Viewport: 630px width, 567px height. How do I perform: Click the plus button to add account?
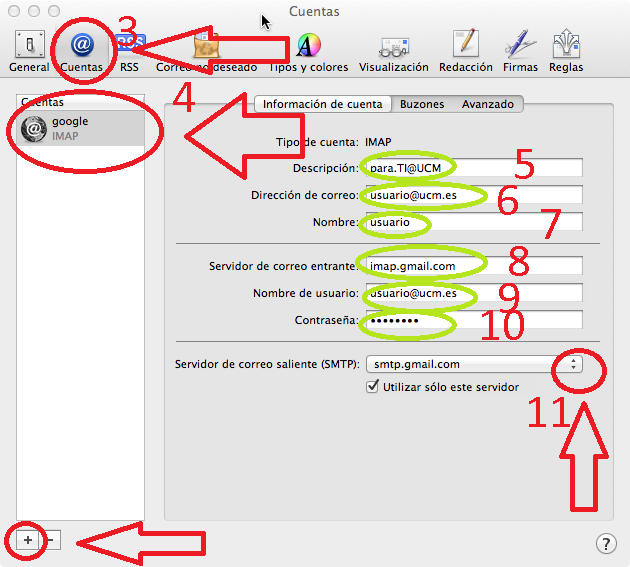click(x=28, y=539)
